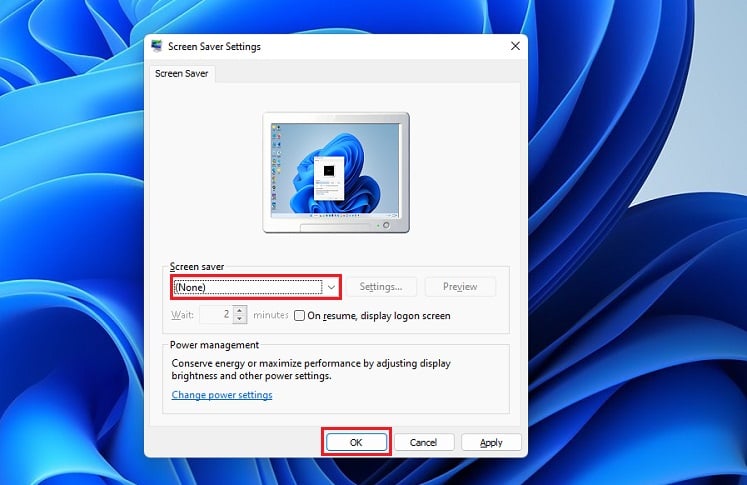Click the disabled Settings... button
The image size is (747, 485).
381,286
